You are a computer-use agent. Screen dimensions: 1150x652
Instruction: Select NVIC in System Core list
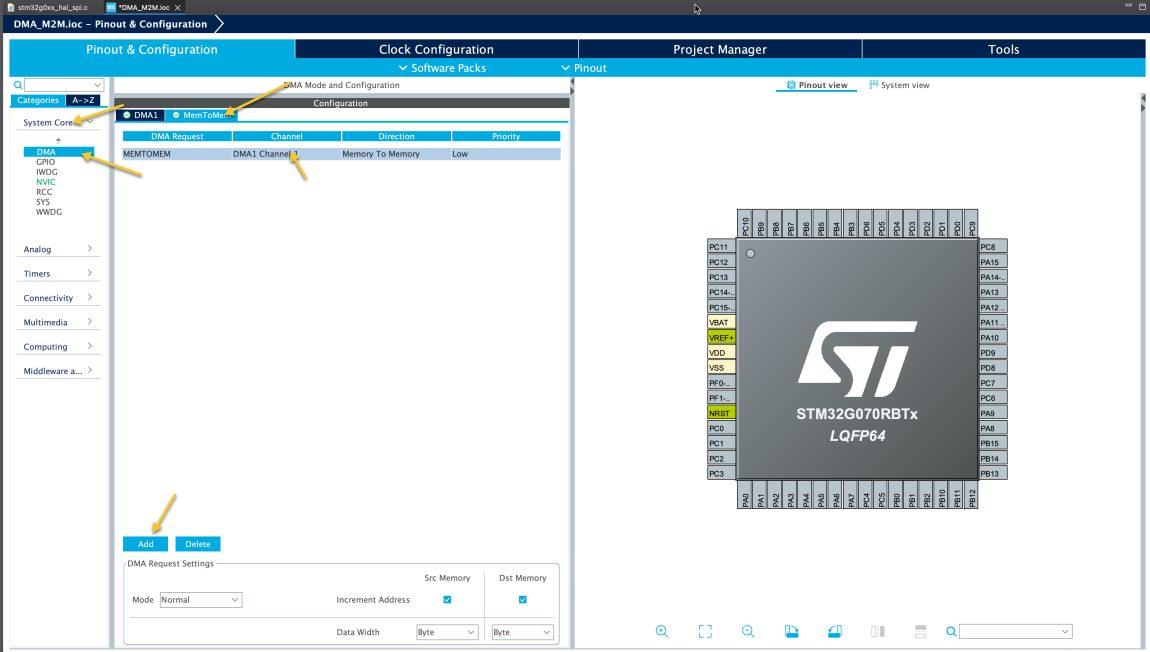coord(45,182)
